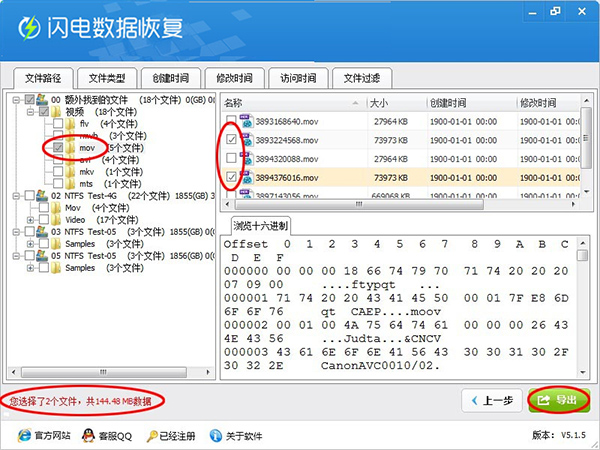Screen dimensions: 600x450
Task: Switch to the 文件过滤 tab
Action: pos(362,78)
